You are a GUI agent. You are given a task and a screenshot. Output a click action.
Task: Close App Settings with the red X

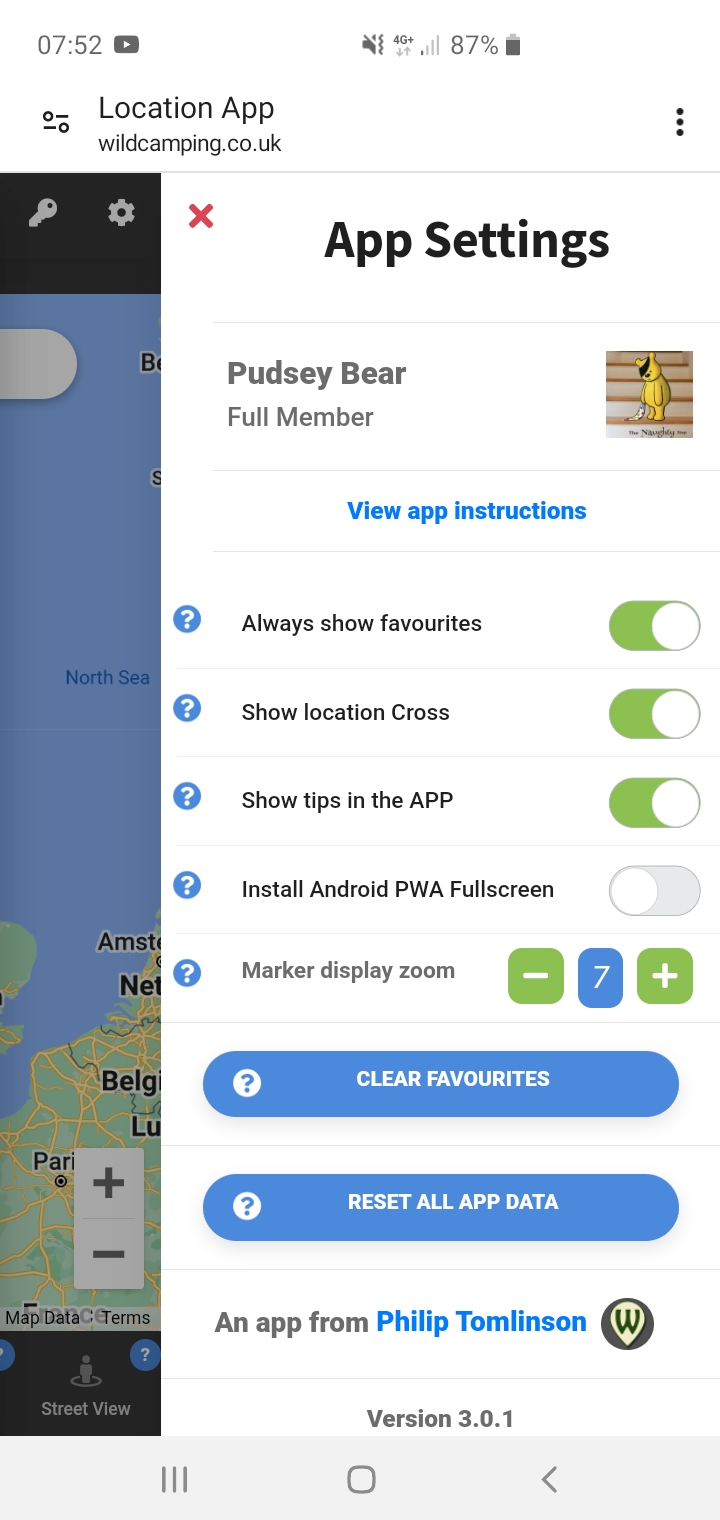(x=201, y=215)
